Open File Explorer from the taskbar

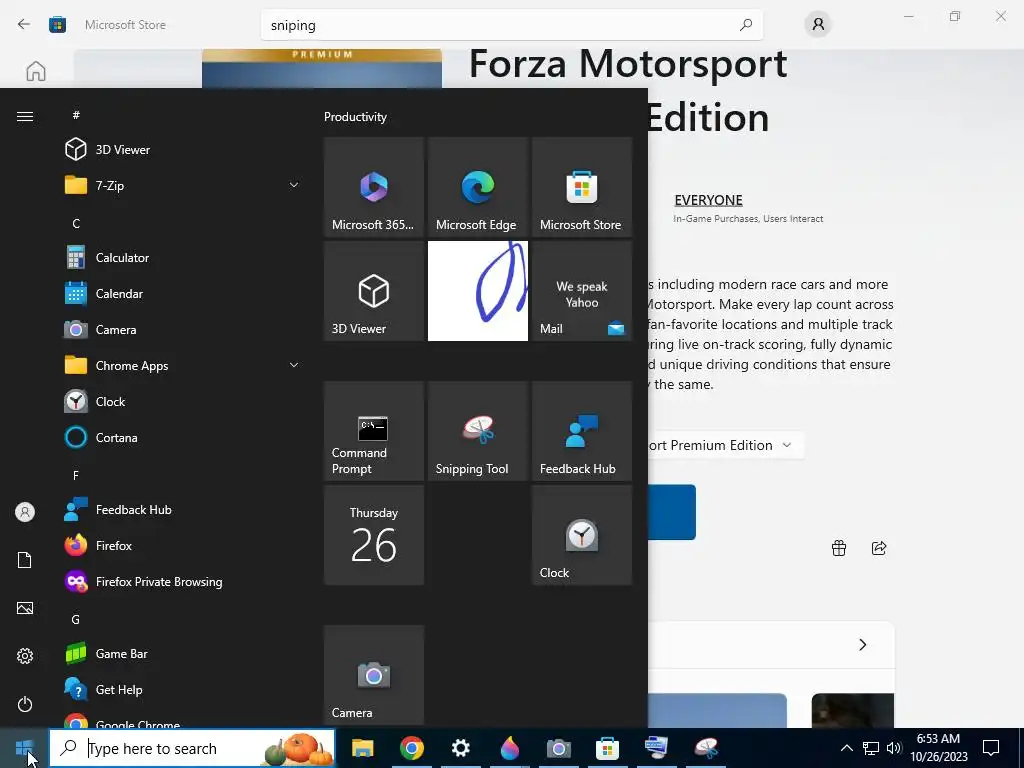[x=362, y=748]
